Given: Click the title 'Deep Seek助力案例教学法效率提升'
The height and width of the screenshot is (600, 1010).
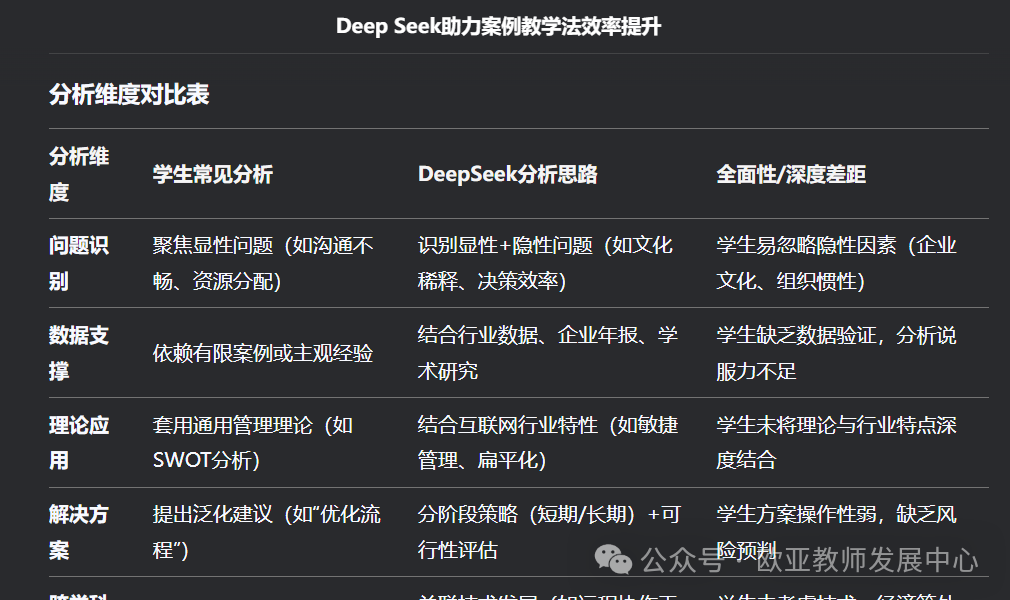Looking at the screenshot, I should (498, 26).
